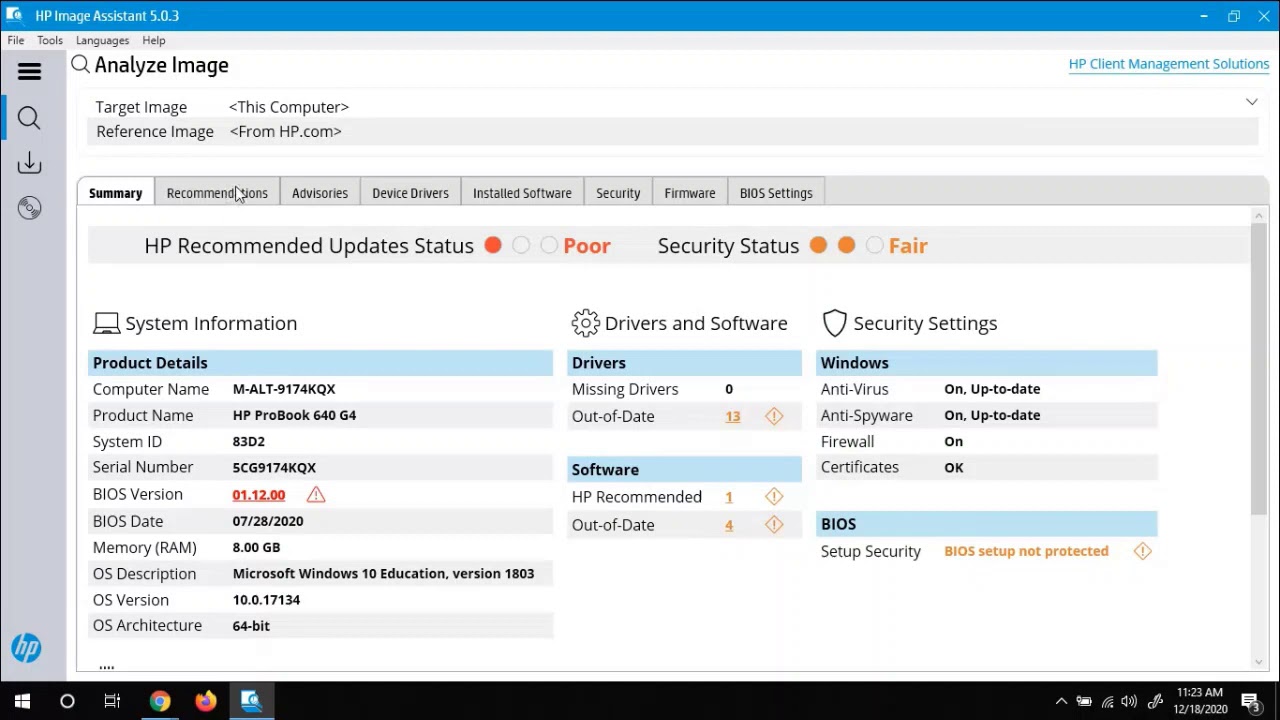Switch to the BIOS Settings tab
This screenshot has width=1280, height=720.
[x=776, y=193]
